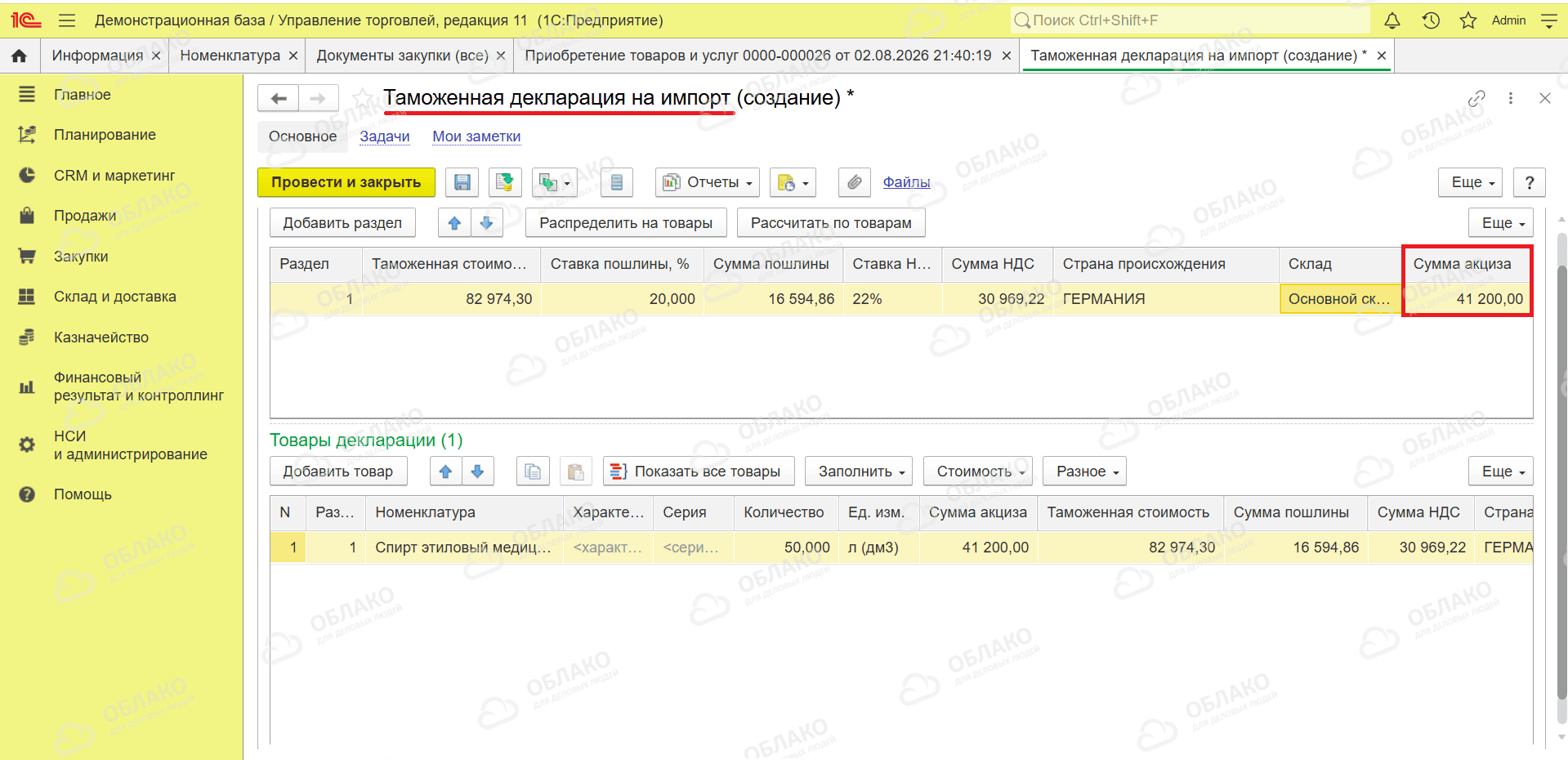Click Рассчитать по товарам

[831, 223]
